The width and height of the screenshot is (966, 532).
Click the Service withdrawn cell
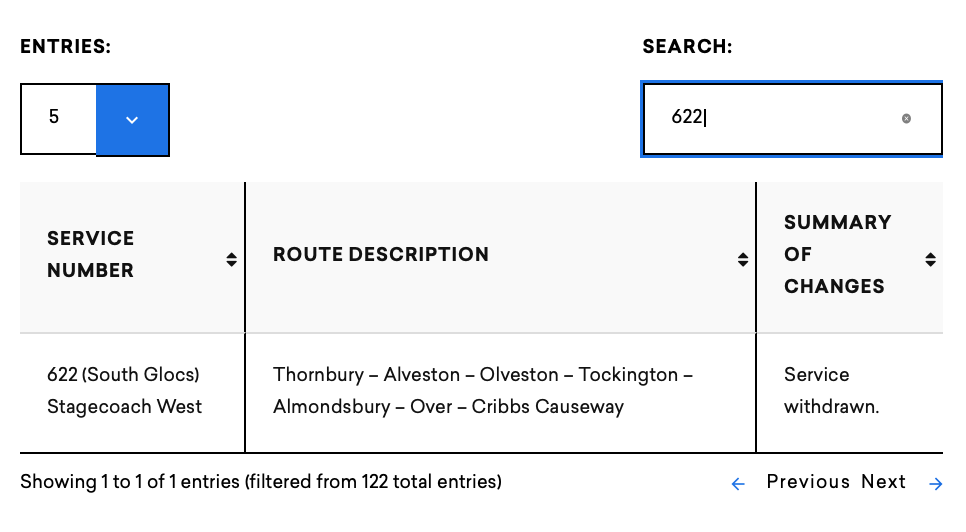[x=831, y=391]
